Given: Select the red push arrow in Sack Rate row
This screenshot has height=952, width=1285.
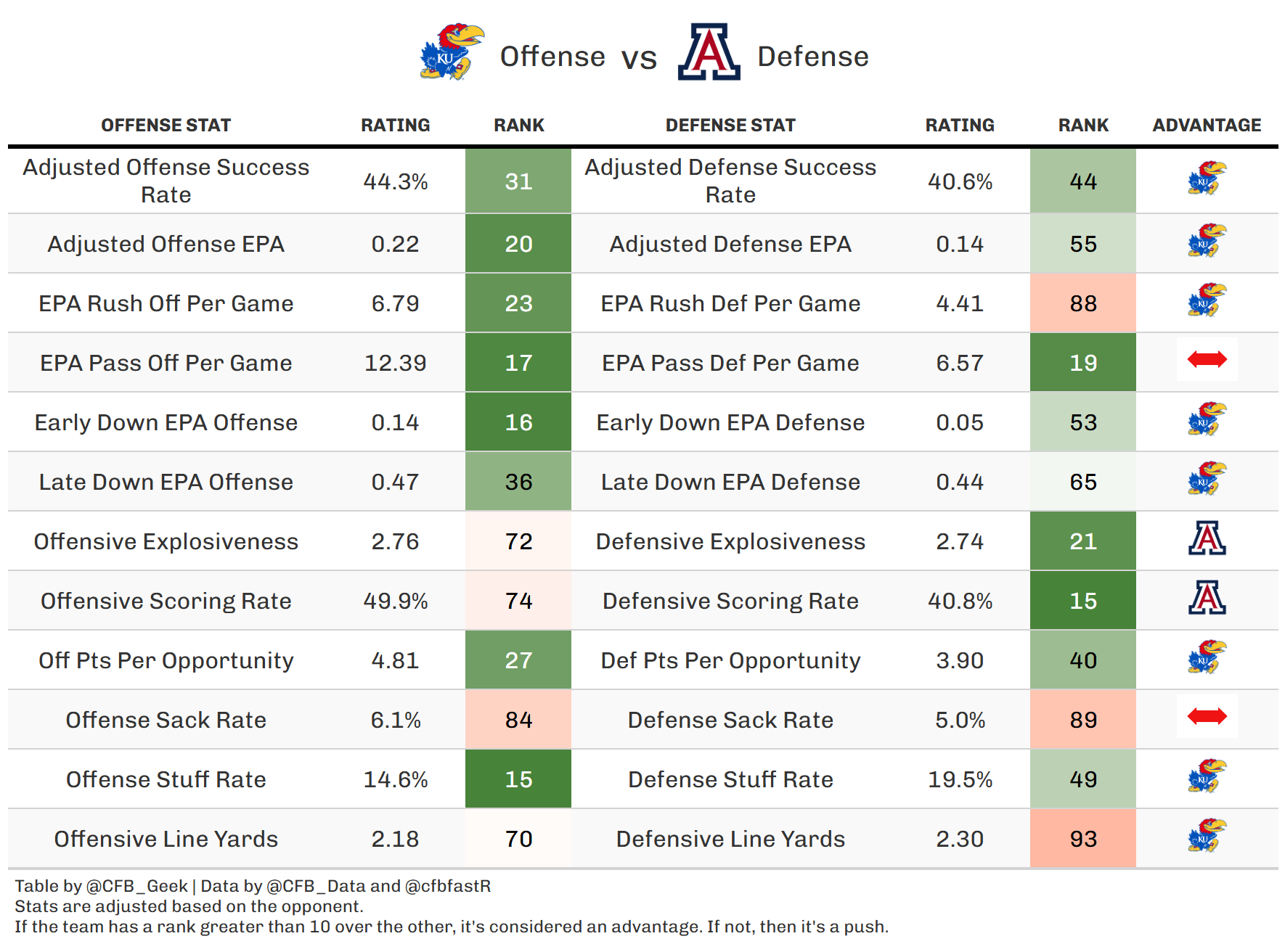Looking at the screenshot, I should (x=1207, y=717).
